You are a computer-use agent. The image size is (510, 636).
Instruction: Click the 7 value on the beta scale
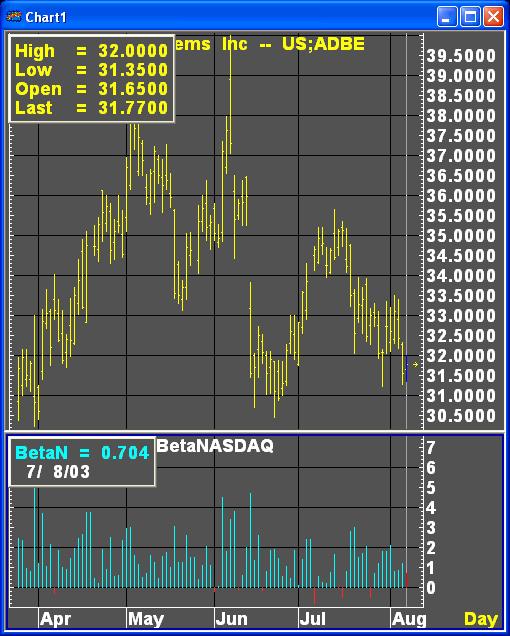click(431, 448)
